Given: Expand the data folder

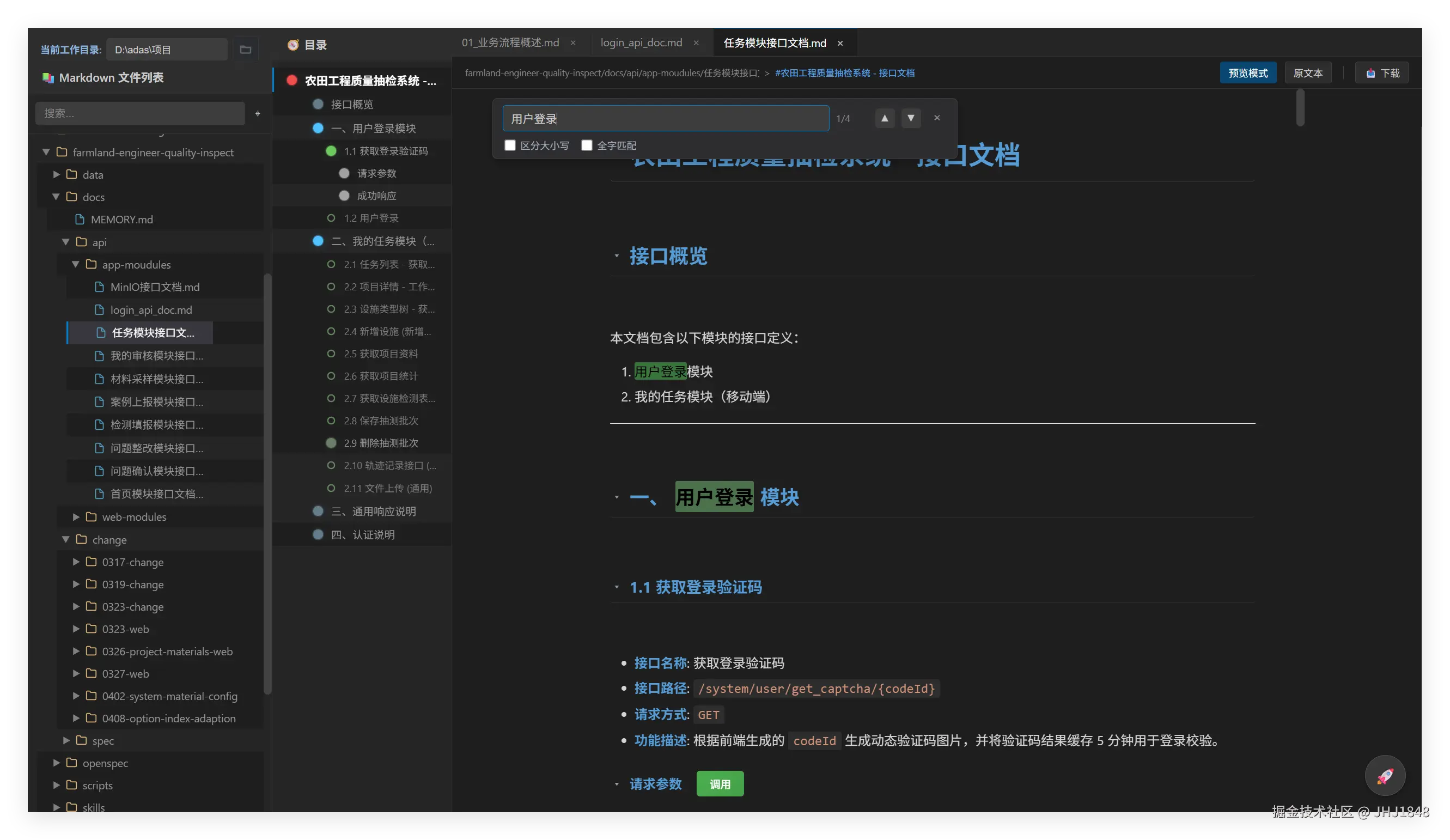Looking at the screenshot, I should click(x=56, y=174).
